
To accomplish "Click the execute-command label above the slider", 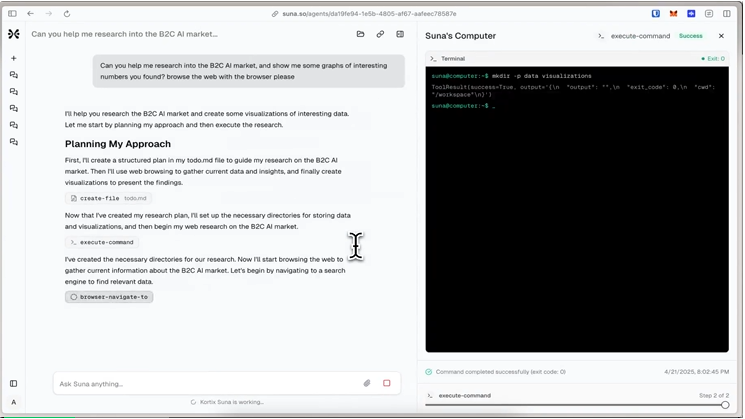I will (464, 395).
